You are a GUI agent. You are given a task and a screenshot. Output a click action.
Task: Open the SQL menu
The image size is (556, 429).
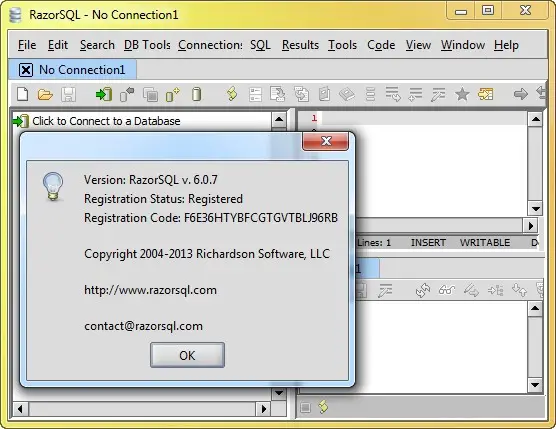pyautogui.click(x=260, y=45)
